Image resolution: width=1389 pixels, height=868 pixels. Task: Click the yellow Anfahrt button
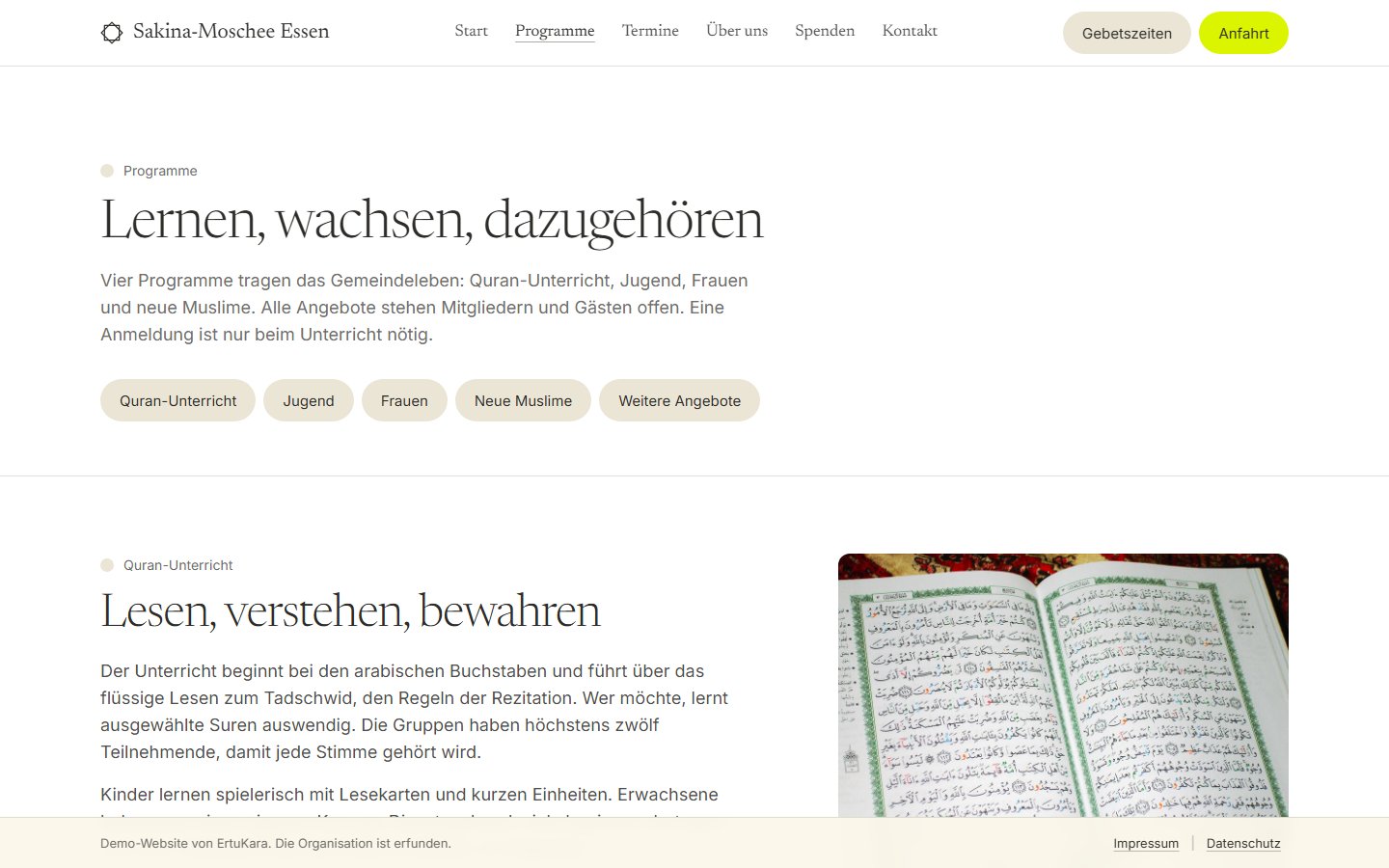point(1243,33)
